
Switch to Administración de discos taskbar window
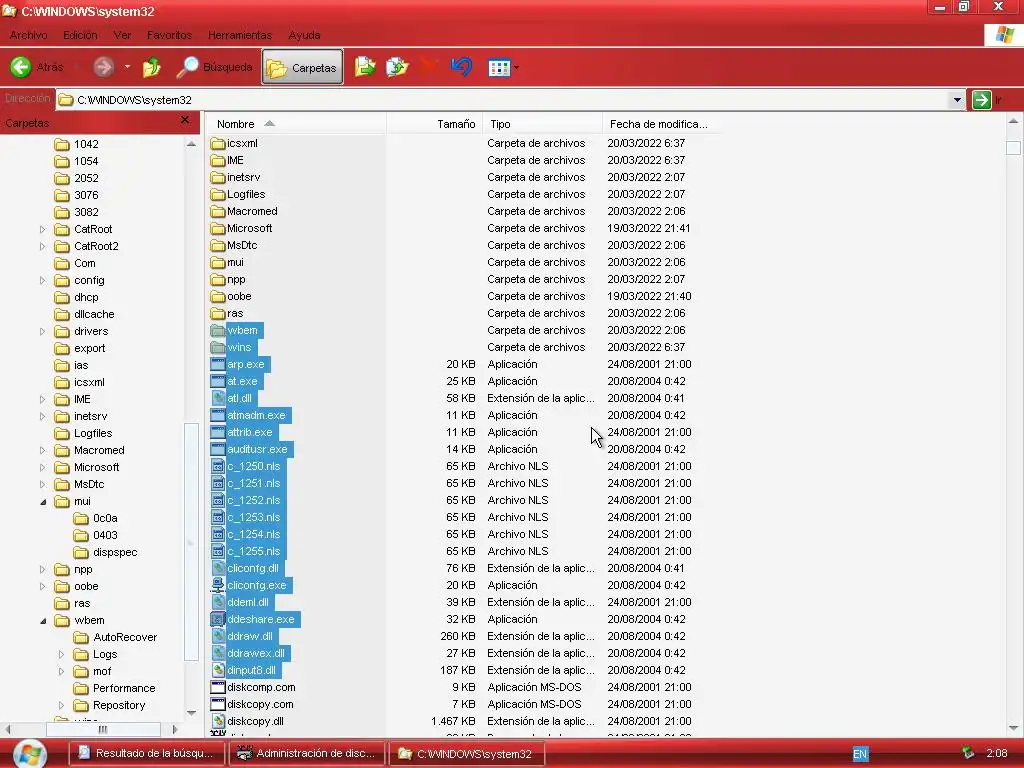pyautogui.click(x=306, y=754)
